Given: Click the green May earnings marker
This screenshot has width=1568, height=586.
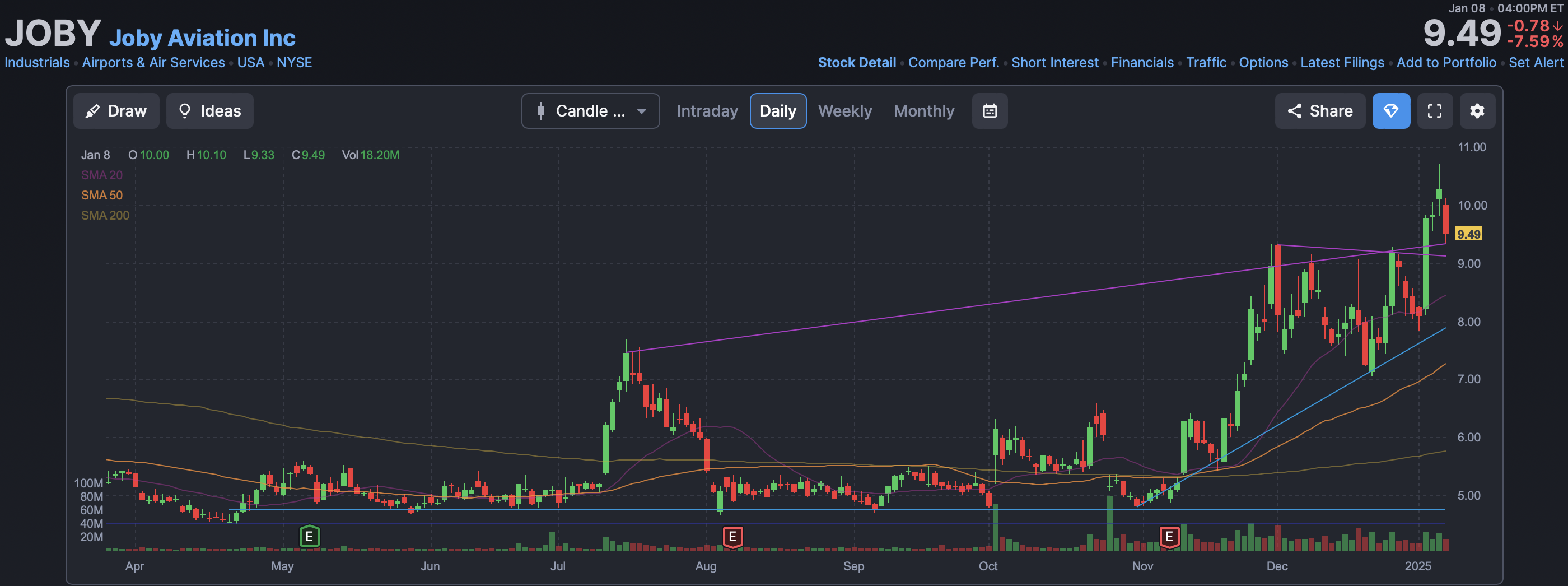Looking at the screenshot, I should tap(309, 537).
